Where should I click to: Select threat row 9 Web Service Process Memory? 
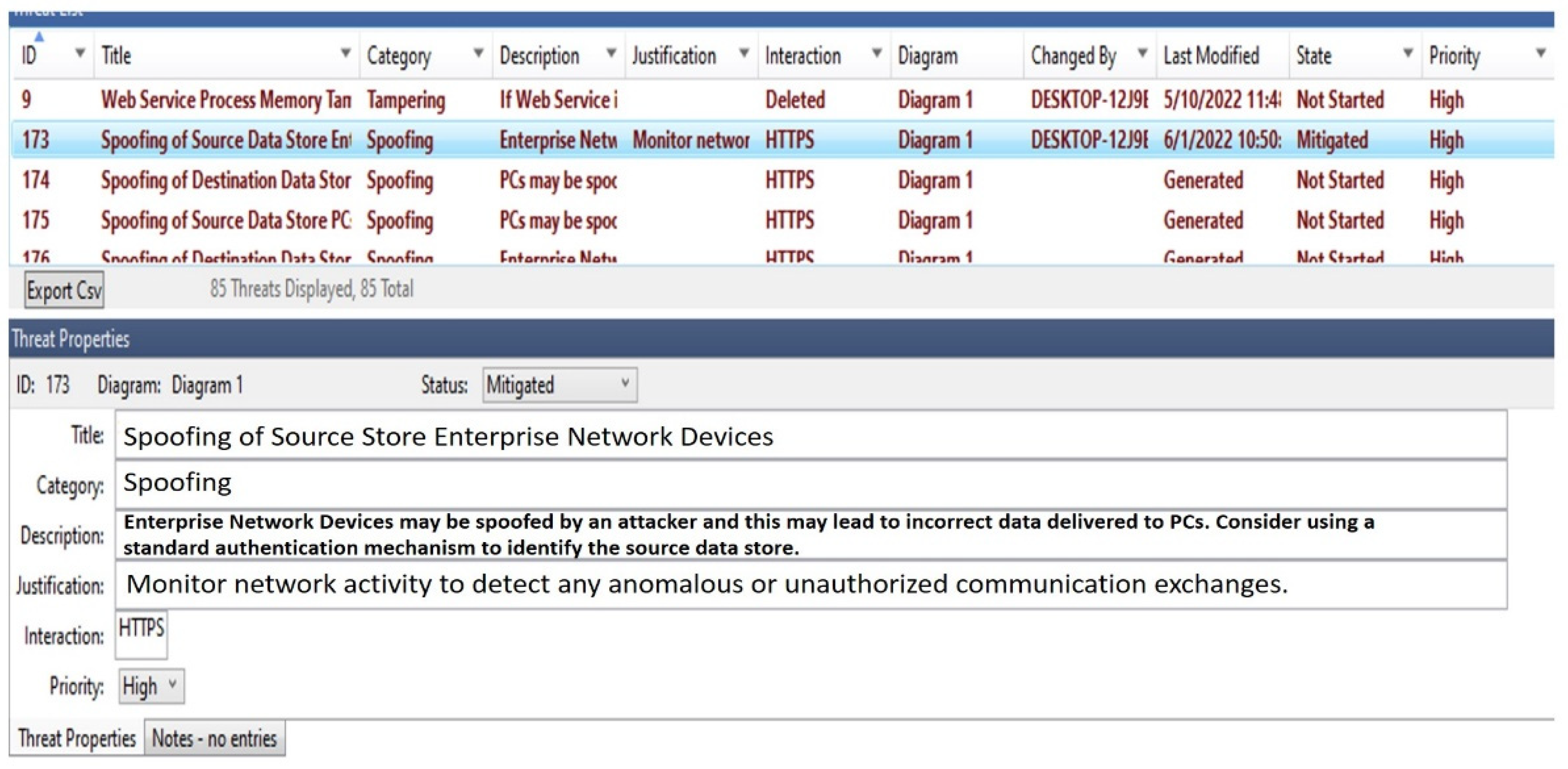[x=225, y=100]
